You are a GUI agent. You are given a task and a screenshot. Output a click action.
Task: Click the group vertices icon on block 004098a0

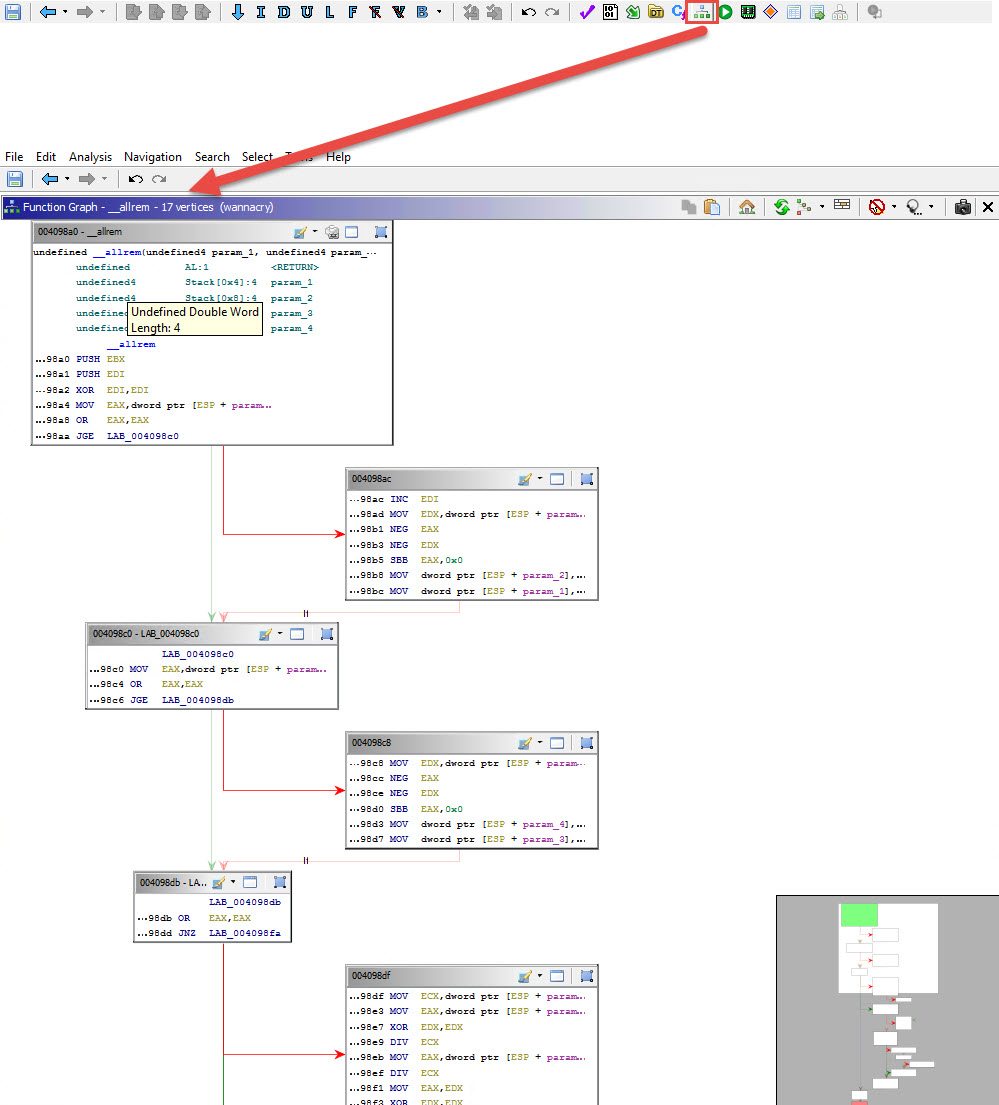pos(380,232)
